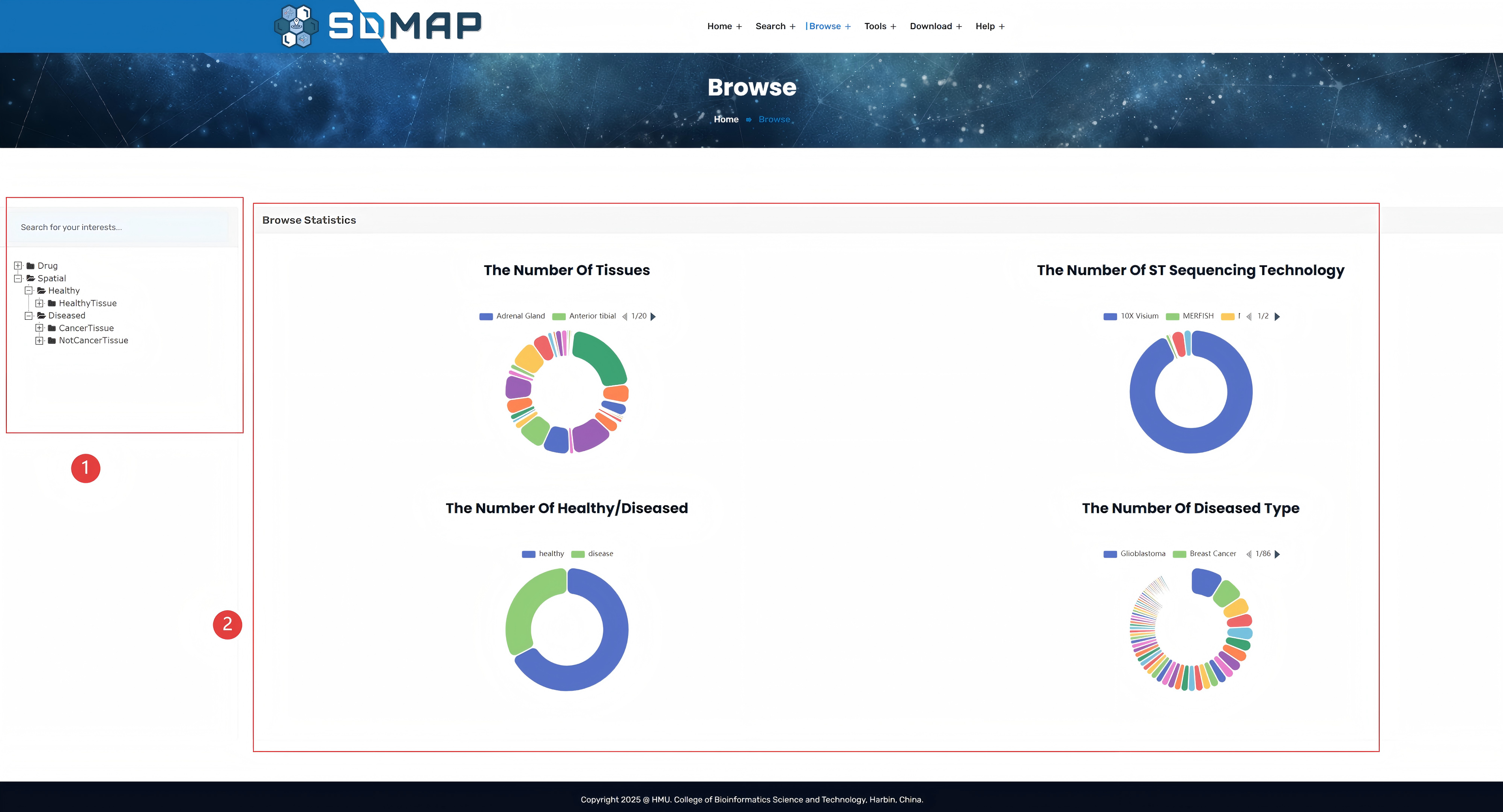Select the Healthy tree item label
This screenshot has width=1503, height=812.
[x=64, y=291]
